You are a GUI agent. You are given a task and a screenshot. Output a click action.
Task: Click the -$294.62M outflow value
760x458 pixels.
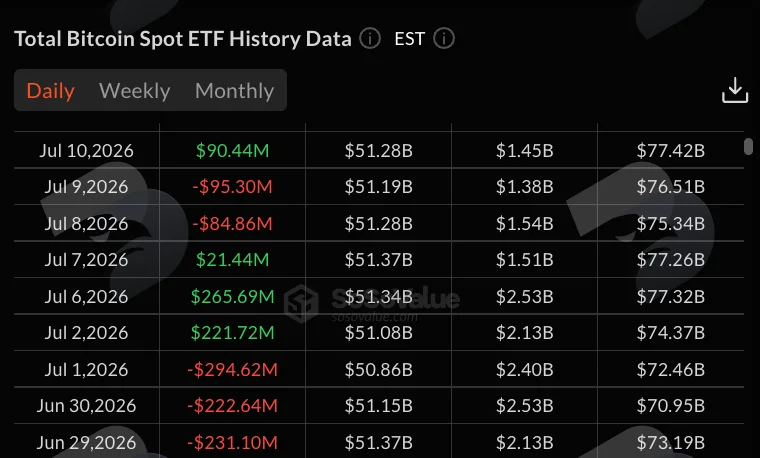click(232, 369)
